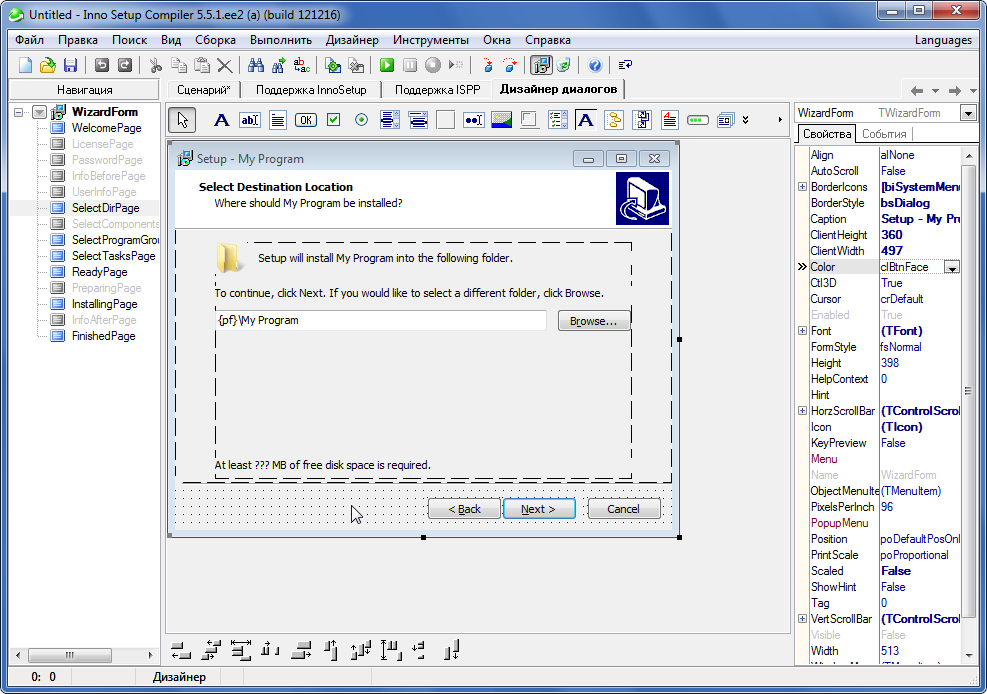Open the blue Help question mark icon
The image size is (987, 694).
click(x=595, y=65)
